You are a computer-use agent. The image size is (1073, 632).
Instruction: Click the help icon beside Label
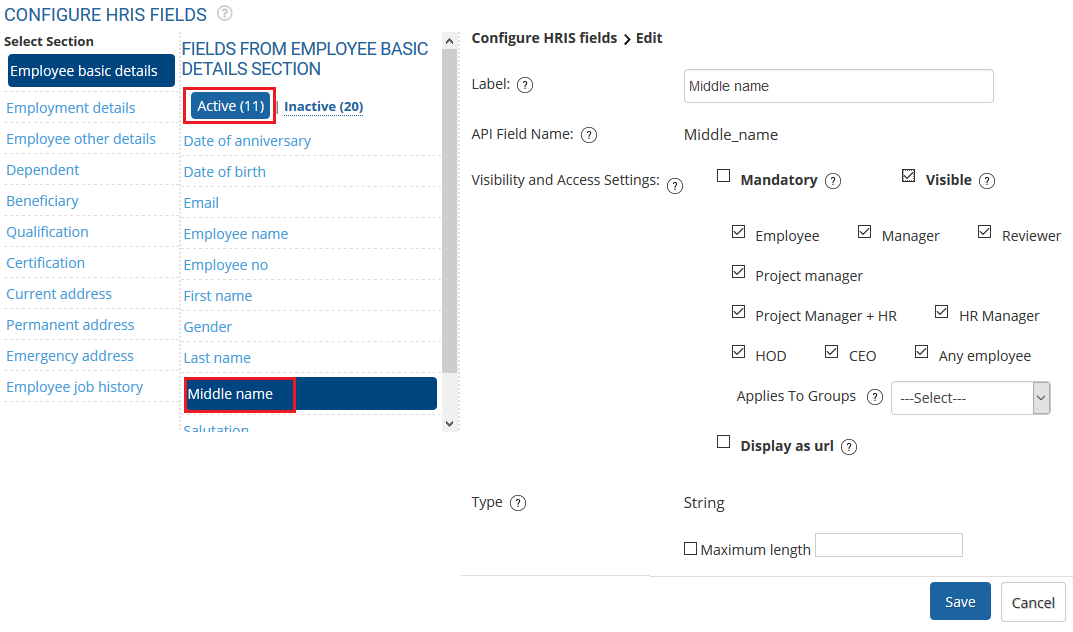point(525,85)
